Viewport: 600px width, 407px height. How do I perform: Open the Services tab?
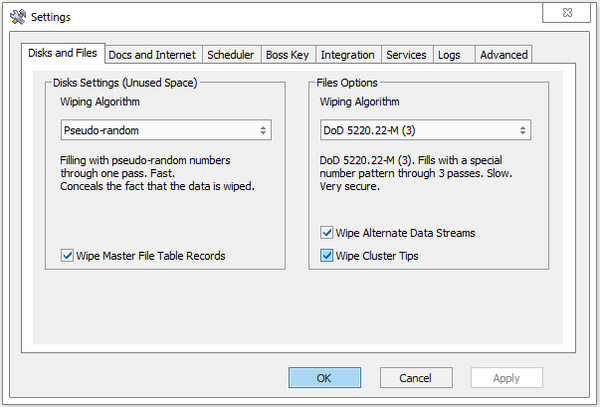click(x=406, y=55)
